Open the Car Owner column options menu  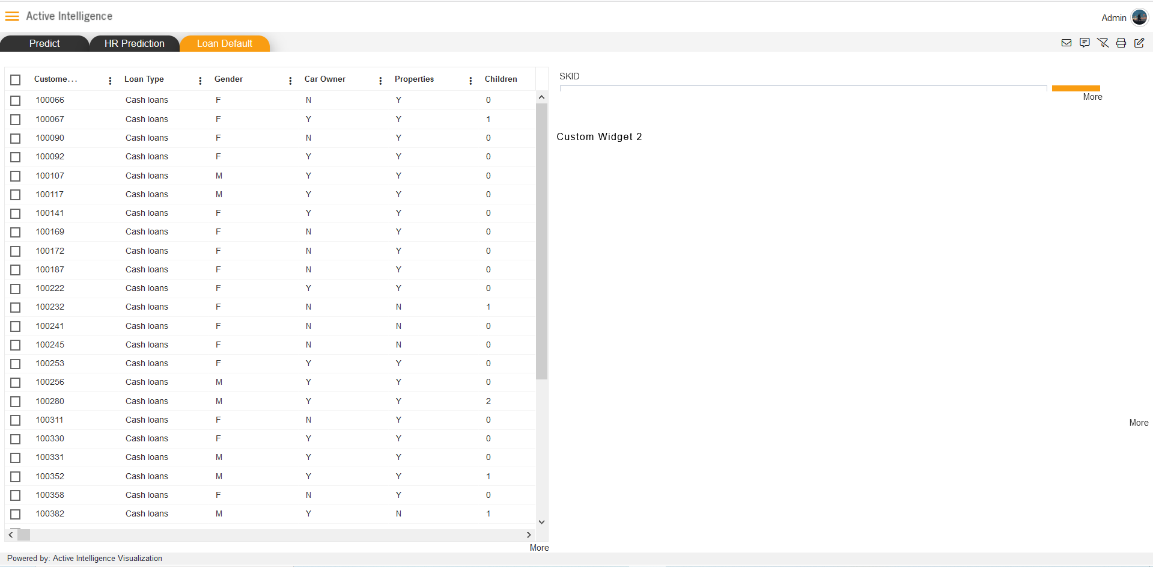(380, 81)
